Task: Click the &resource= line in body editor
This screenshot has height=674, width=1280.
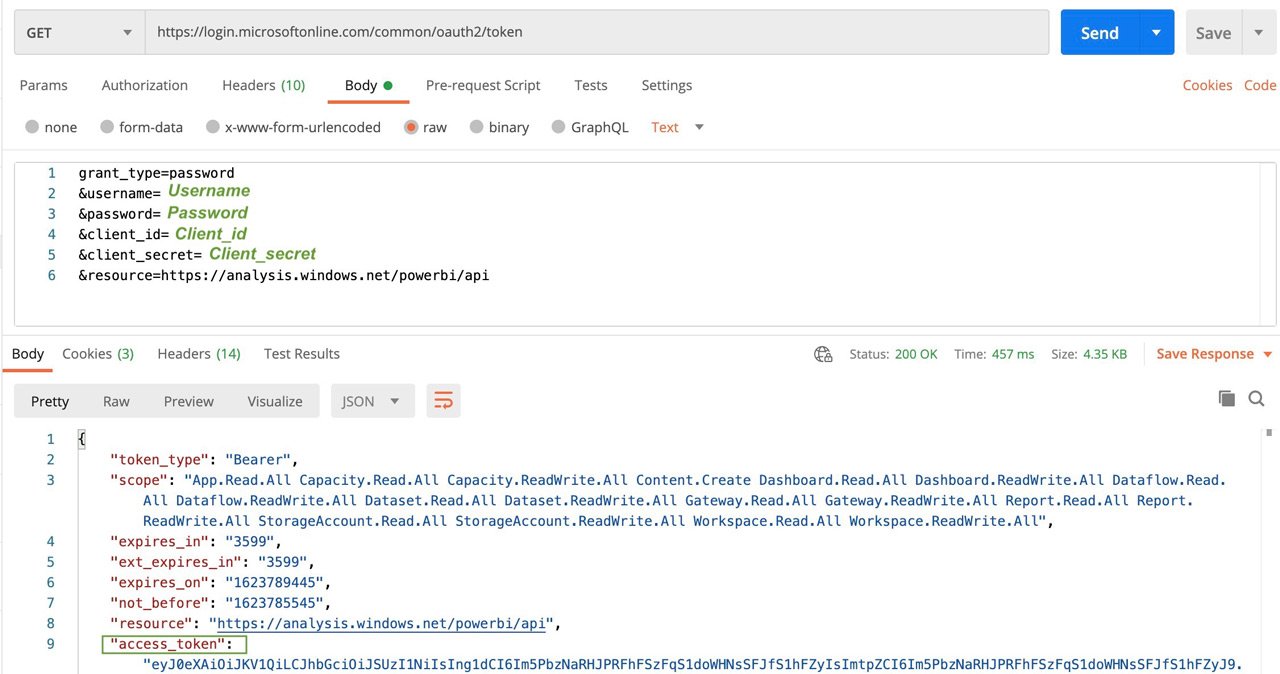Action: (x=283, y=274)
